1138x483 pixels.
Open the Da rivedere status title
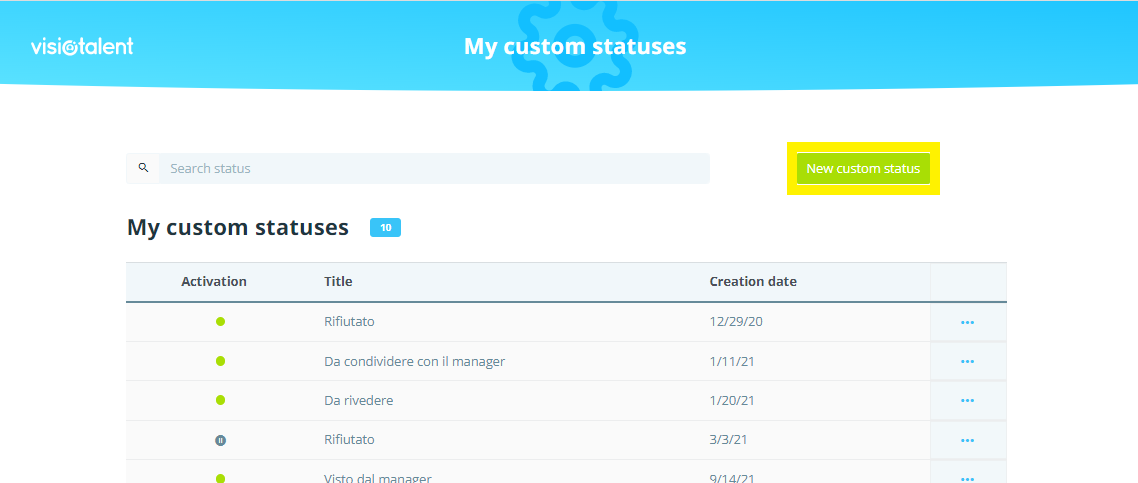point(358,400)
